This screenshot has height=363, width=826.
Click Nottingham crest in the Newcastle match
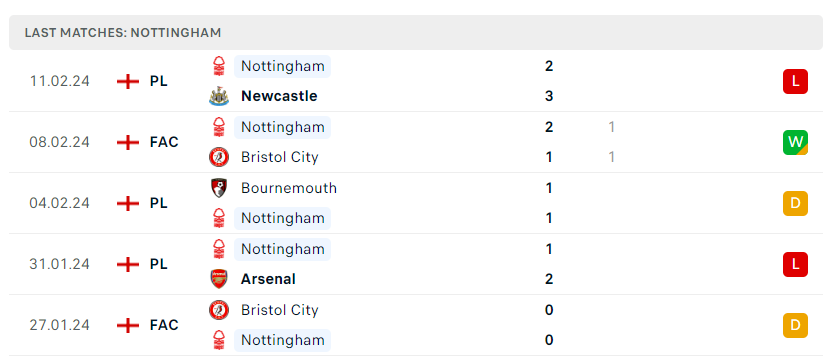(219, 66)
